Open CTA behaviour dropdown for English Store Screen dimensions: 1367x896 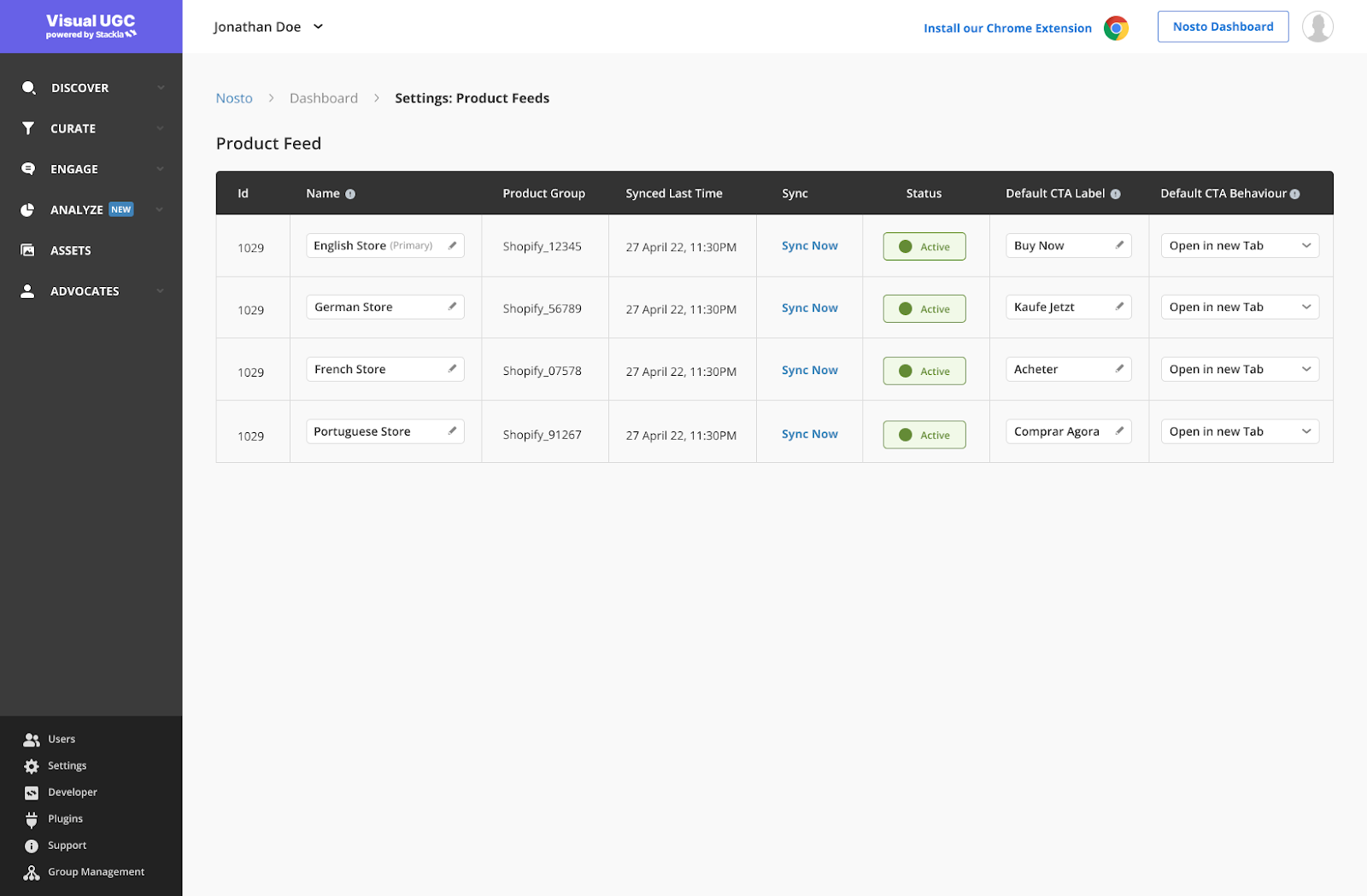[x=1240, y=246]
